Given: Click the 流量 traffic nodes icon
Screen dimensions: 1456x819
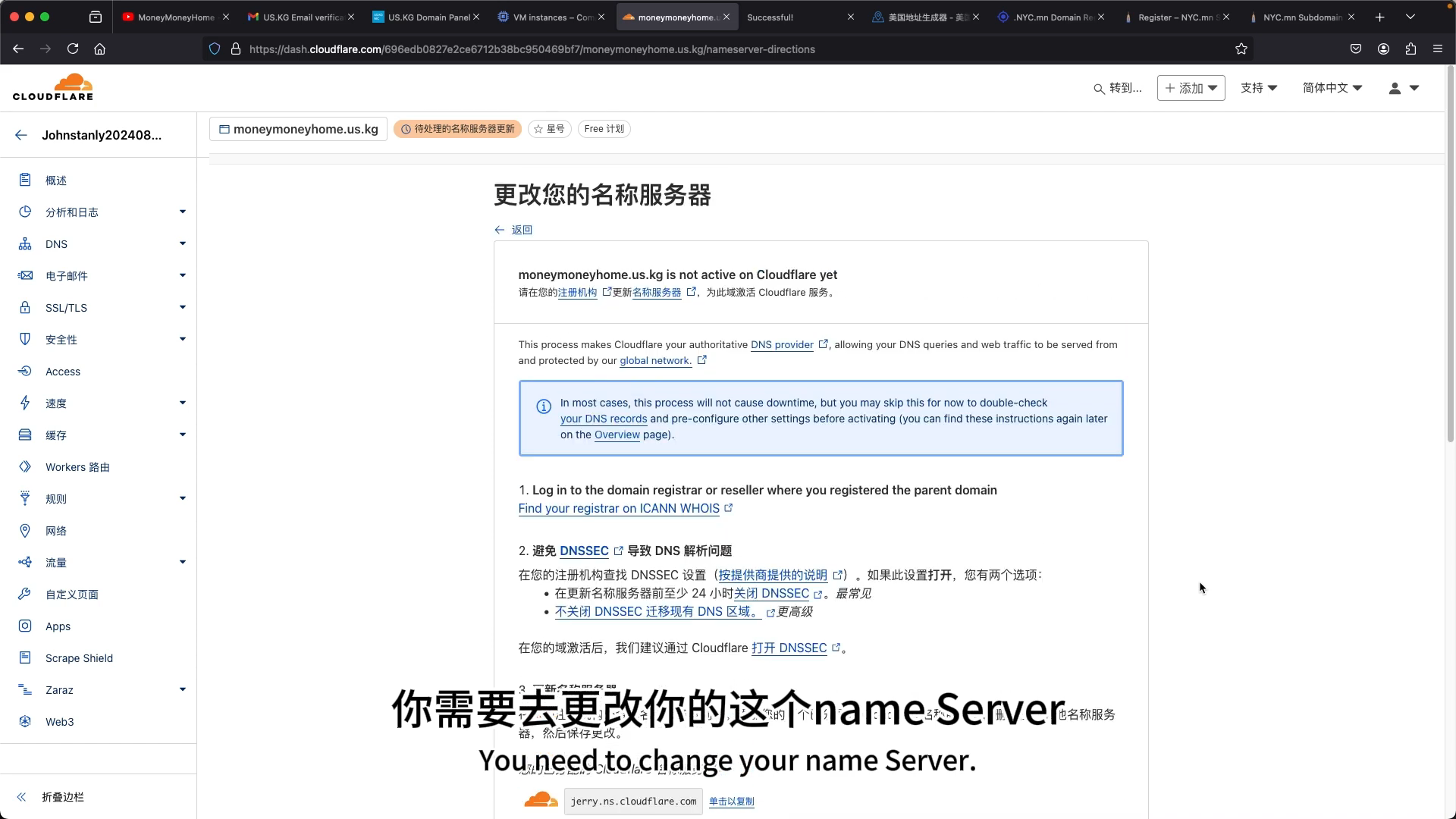Looking at the screenshot, I should pos(25,562).
